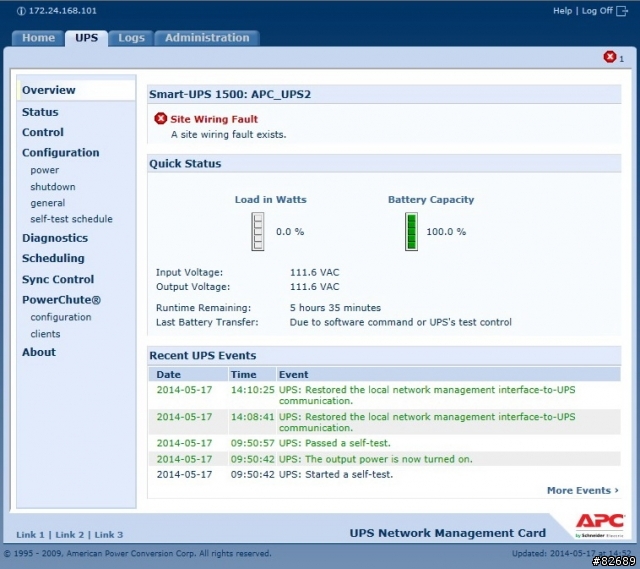This screenshot has width=640, height=569.
Task: Open the shutdown configuration page
Action: [53, 187]
